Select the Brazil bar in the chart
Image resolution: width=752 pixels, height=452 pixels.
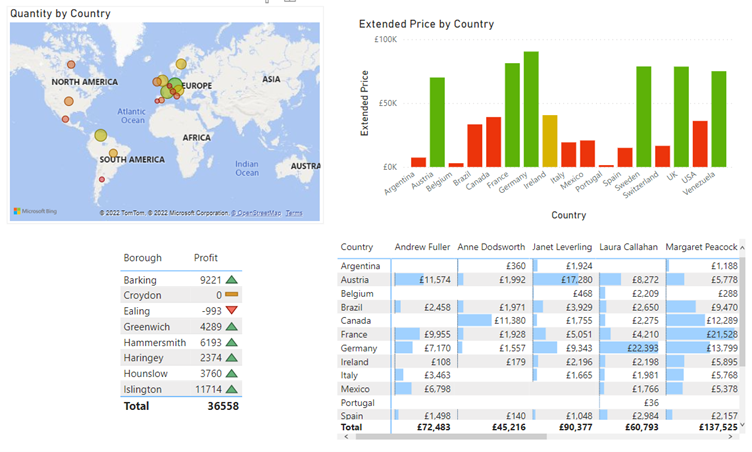[475, 145]
